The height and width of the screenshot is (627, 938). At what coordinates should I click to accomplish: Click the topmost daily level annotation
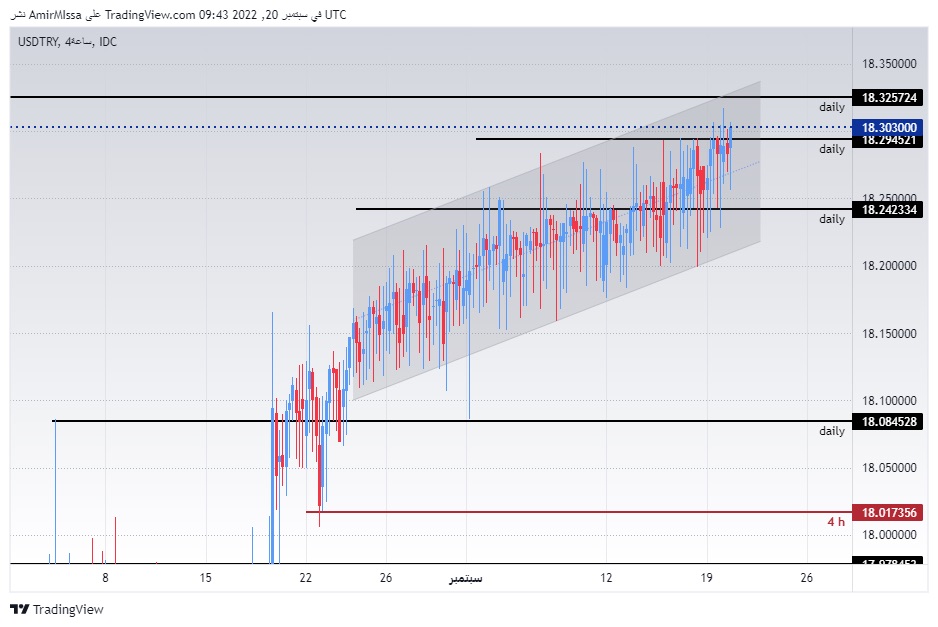click(x=830, y=106)
